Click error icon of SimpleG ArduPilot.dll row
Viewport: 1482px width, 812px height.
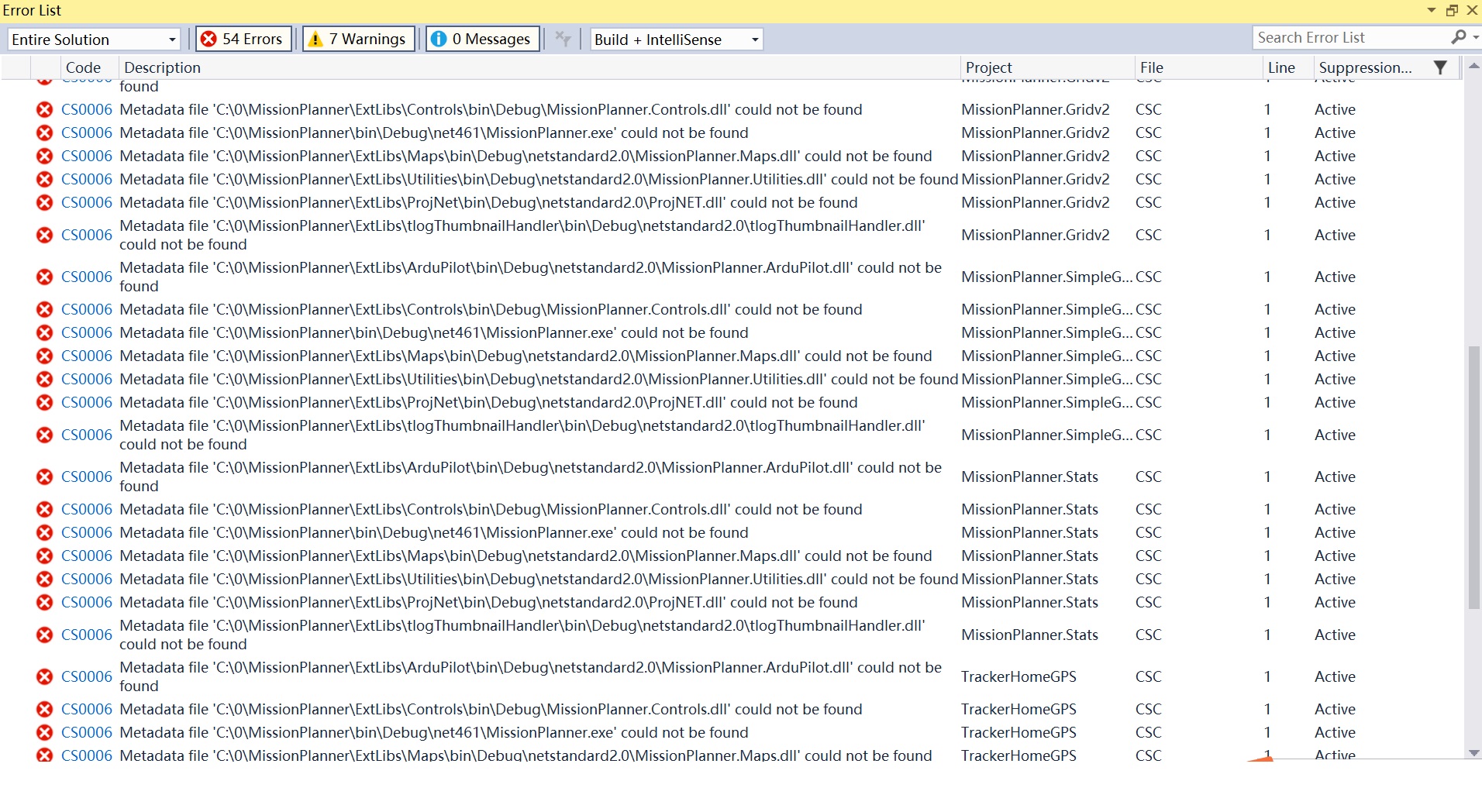[45, 277]
